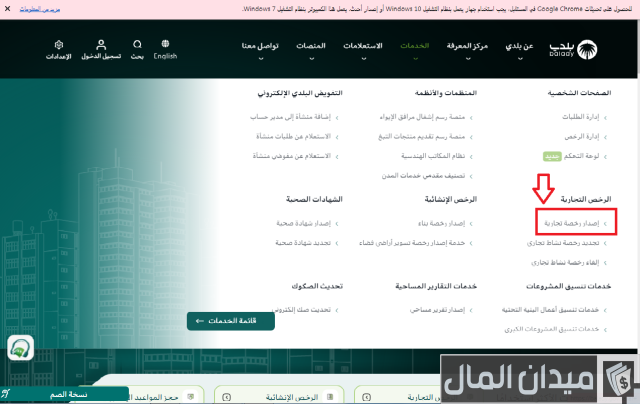
Task: Click the deaf version sign-language icon
Action: (x=8, y=394)
